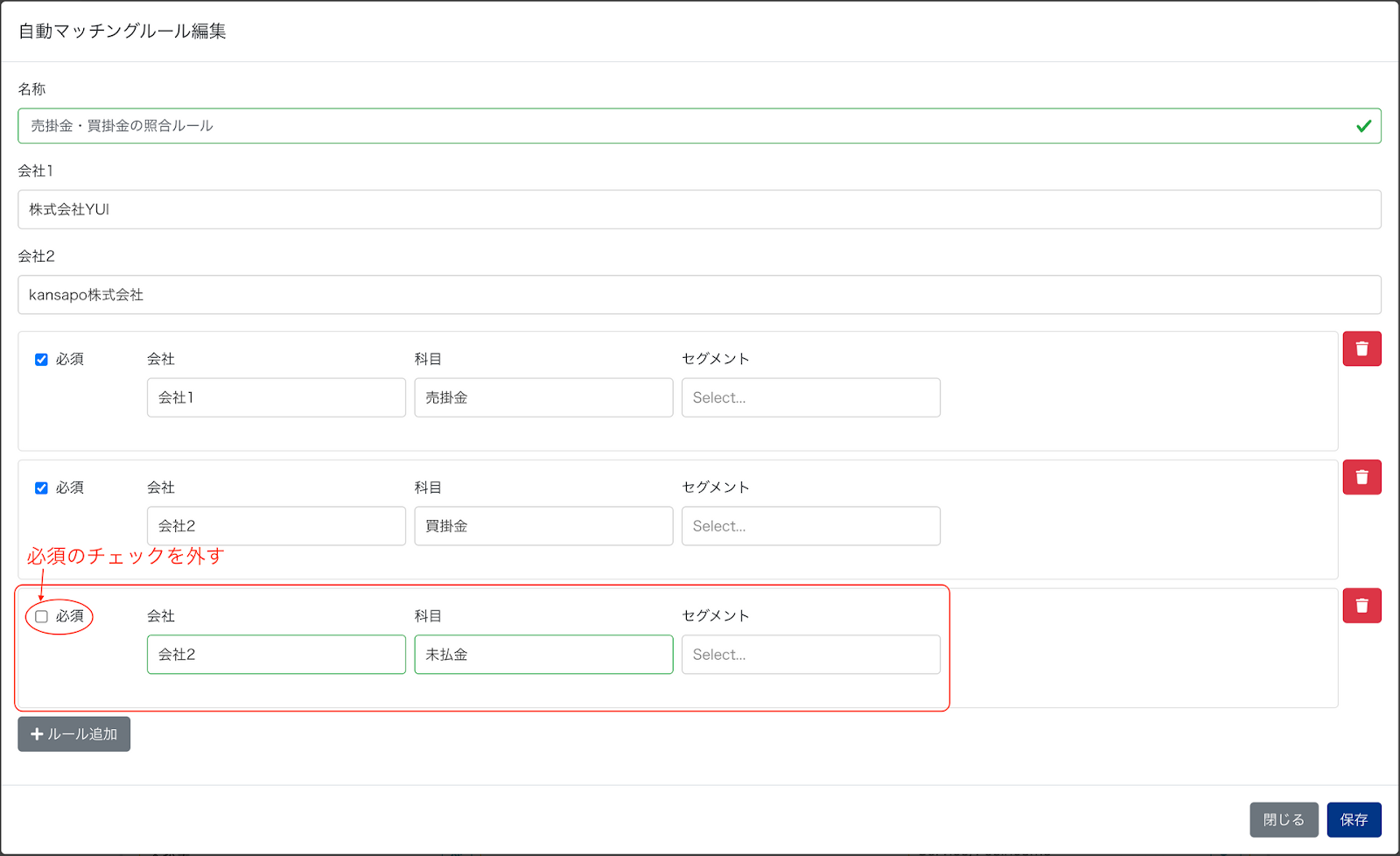1400x856 pixels.
Task: Click the 閉じる button
Action: 1284,820
